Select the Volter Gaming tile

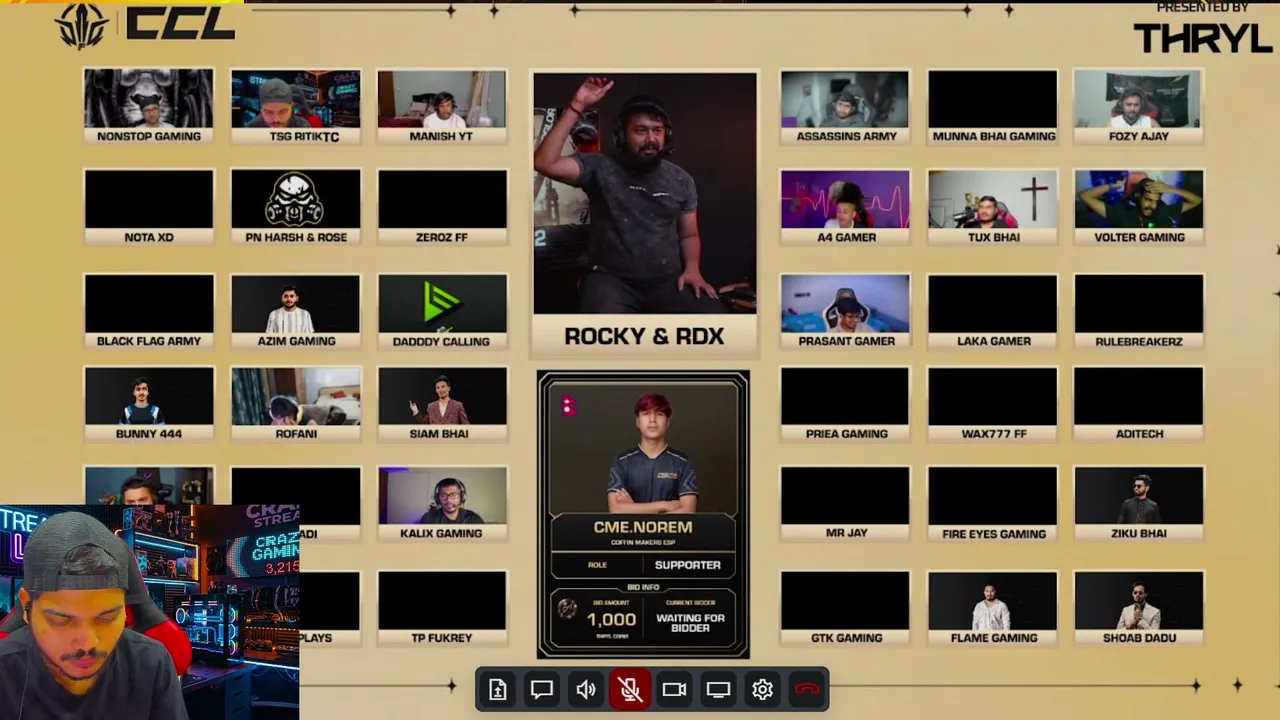coord(1139,208)
